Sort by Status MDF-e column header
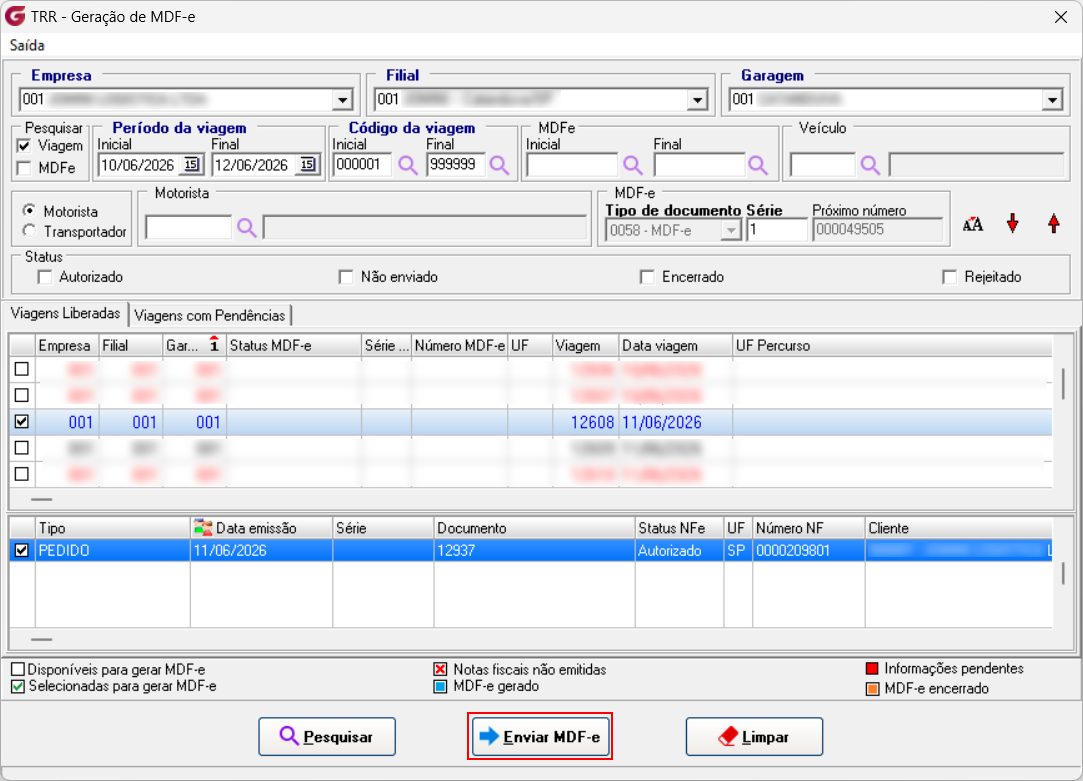 (x=294, y=345)
